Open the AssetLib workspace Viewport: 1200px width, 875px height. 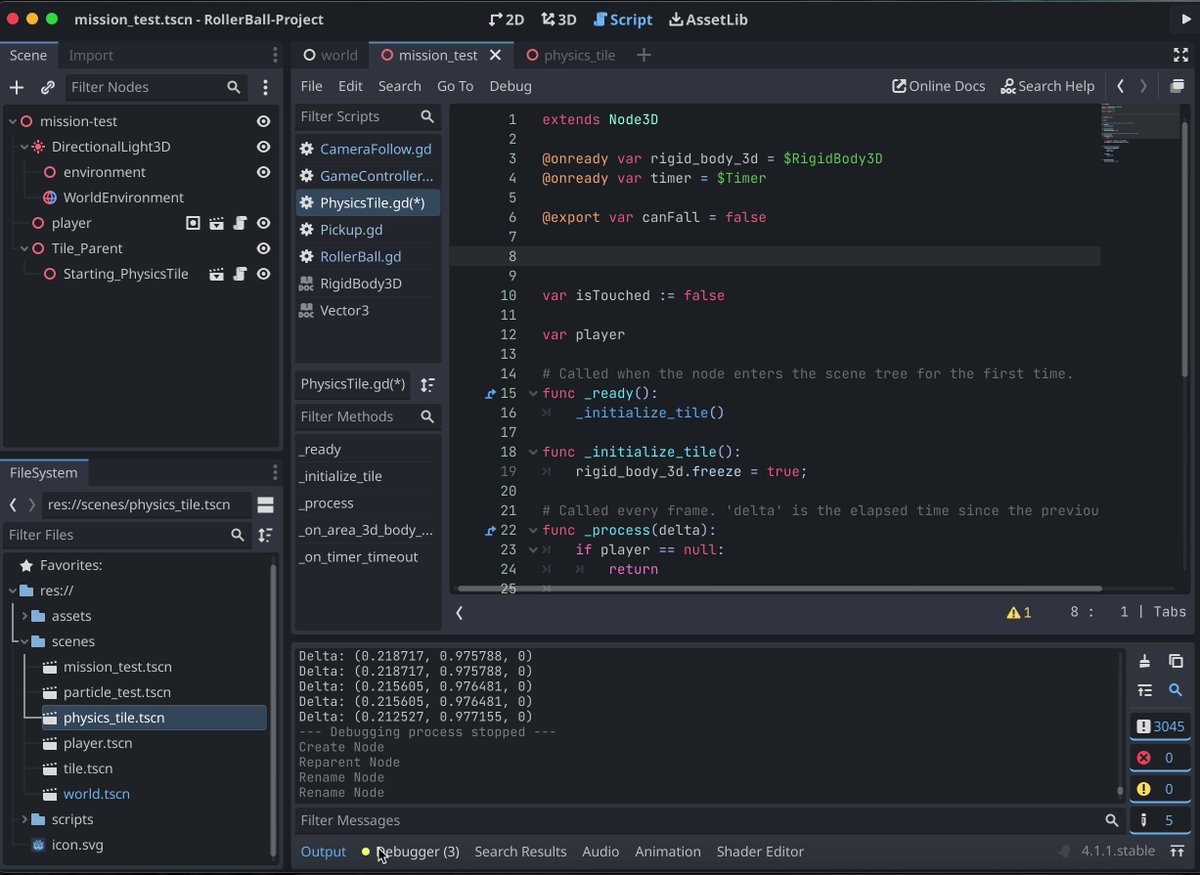point(708,19)
